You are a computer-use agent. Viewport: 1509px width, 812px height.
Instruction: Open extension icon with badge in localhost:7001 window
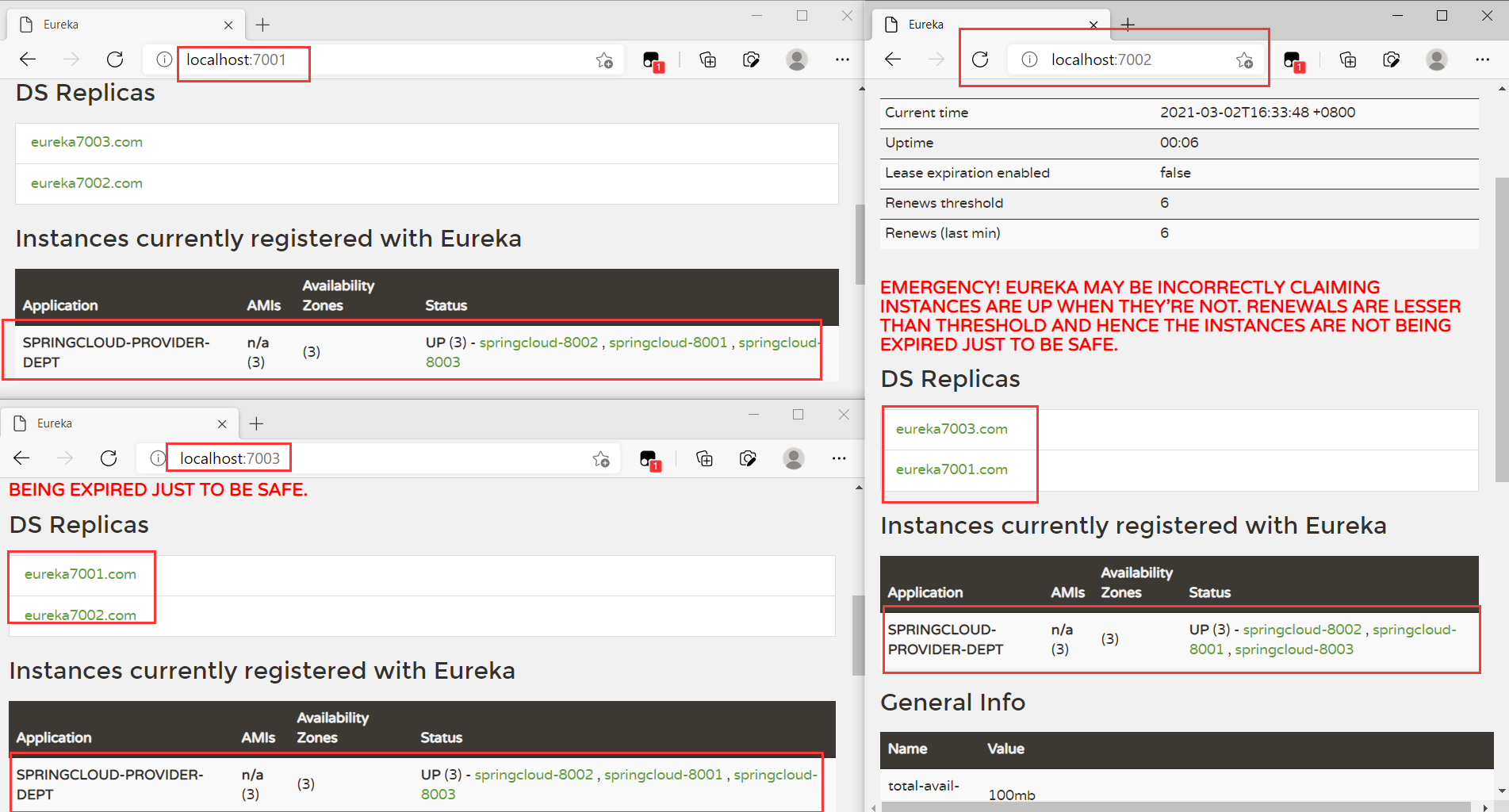coord(653,60)
